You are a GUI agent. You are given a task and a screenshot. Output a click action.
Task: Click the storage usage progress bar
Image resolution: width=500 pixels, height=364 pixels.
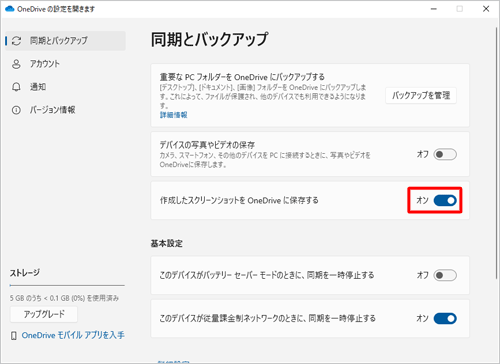point(67,286)
